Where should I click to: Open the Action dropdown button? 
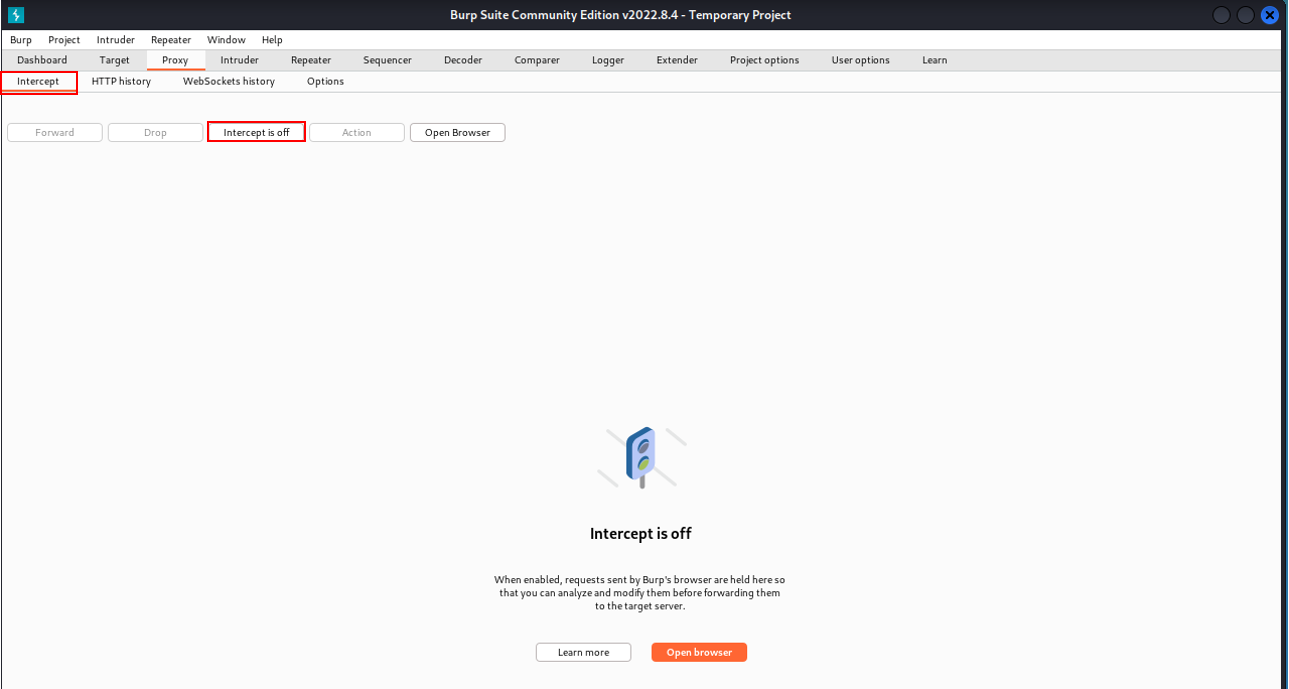click(356, 132)
